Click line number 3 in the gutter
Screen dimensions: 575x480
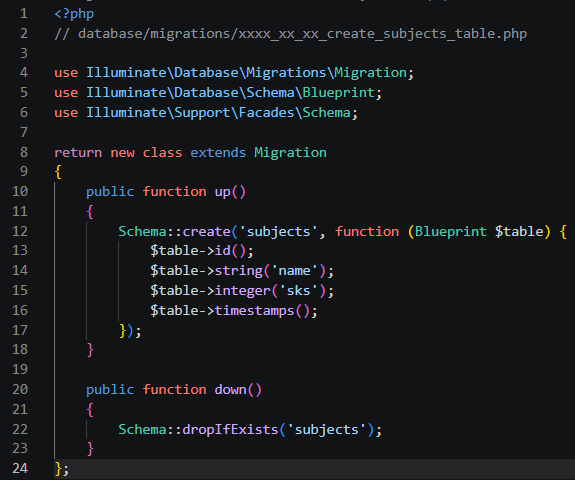pos(24,53)
